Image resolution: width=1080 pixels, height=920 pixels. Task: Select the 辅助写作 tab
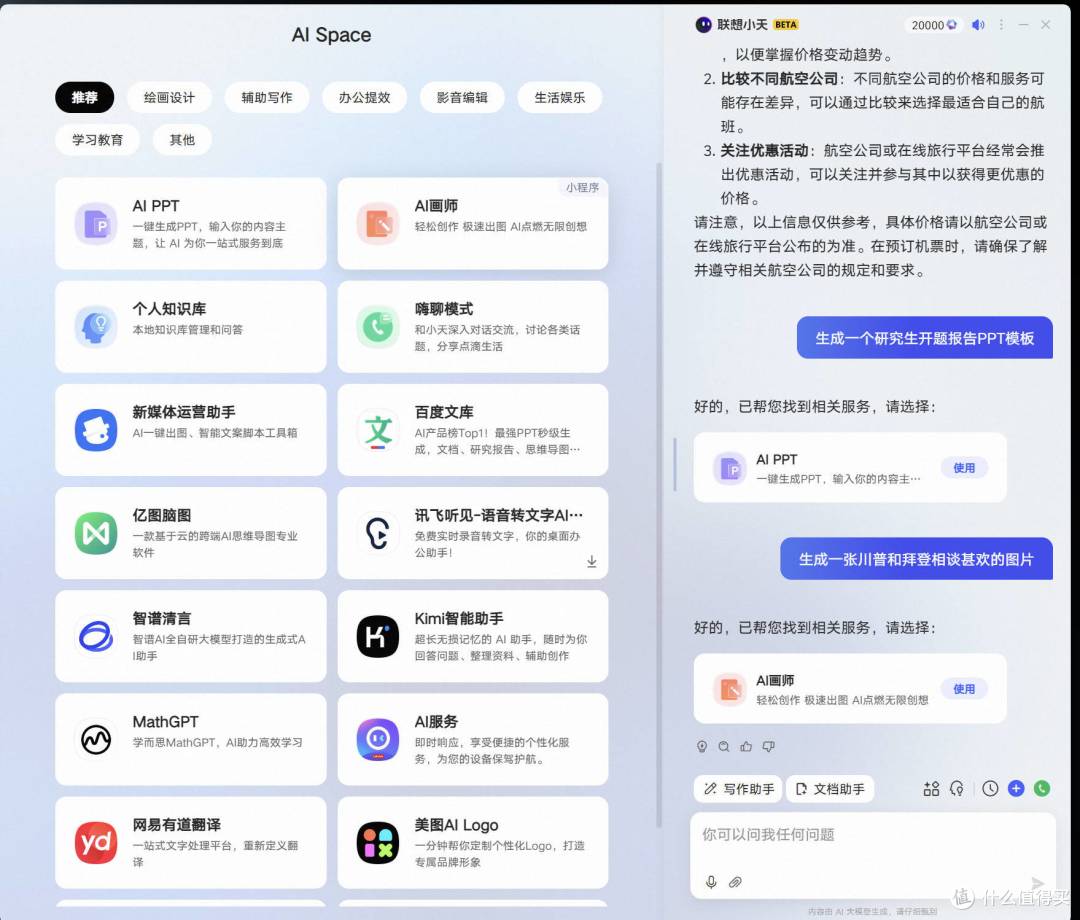click(267, 98)
